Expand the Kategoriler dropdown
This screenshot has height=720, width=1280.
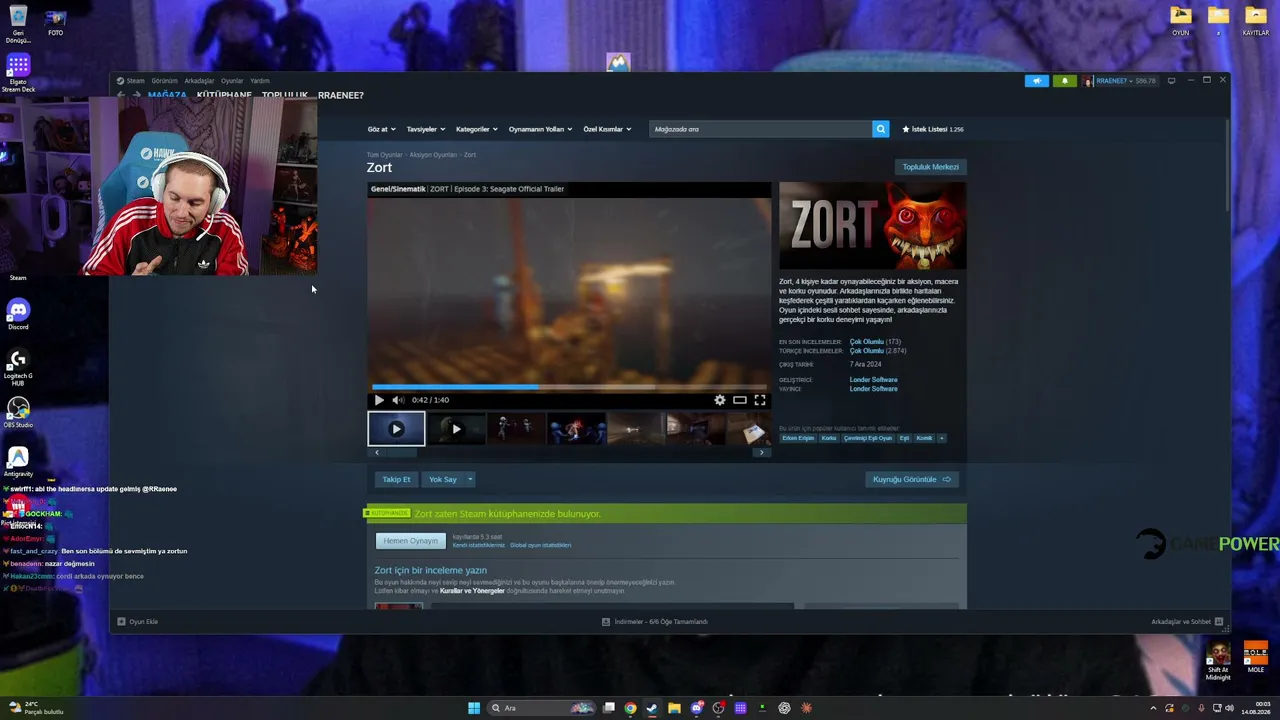click(x=477, y=129)
